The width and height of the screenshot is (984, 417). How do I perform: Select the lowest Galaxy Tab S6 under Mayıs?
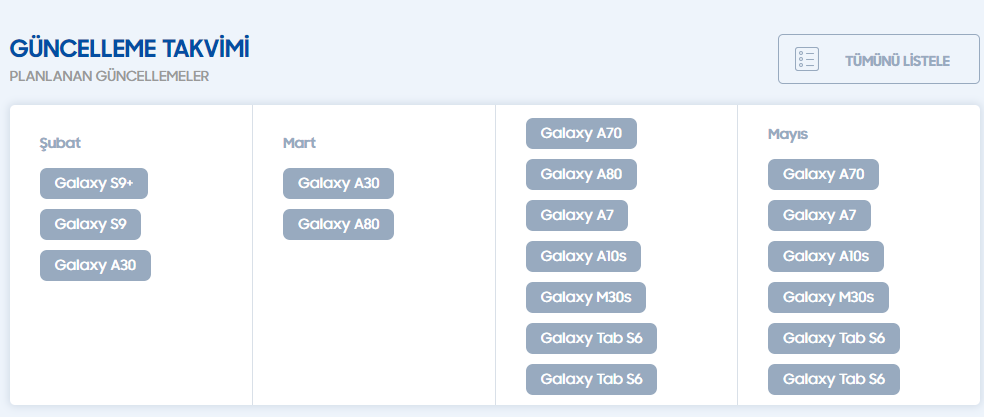(834, 379)
